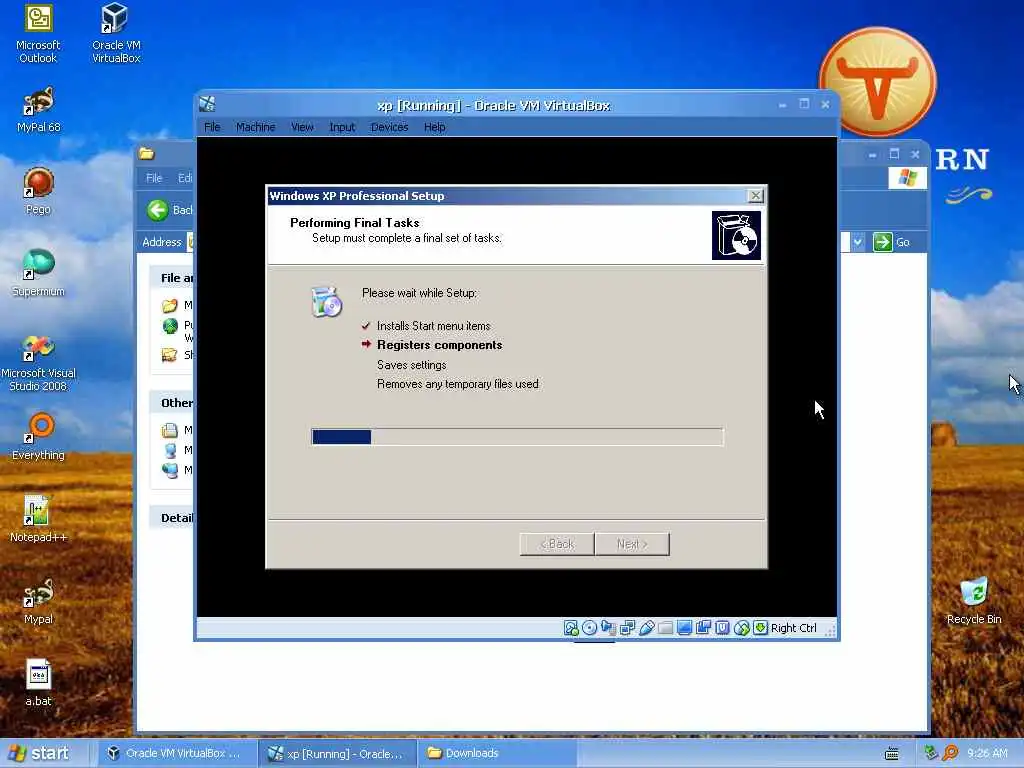Select the Recycle Bin desktop icon
The width and height of the screenshot is (1024, 768).
coord(974,601)
